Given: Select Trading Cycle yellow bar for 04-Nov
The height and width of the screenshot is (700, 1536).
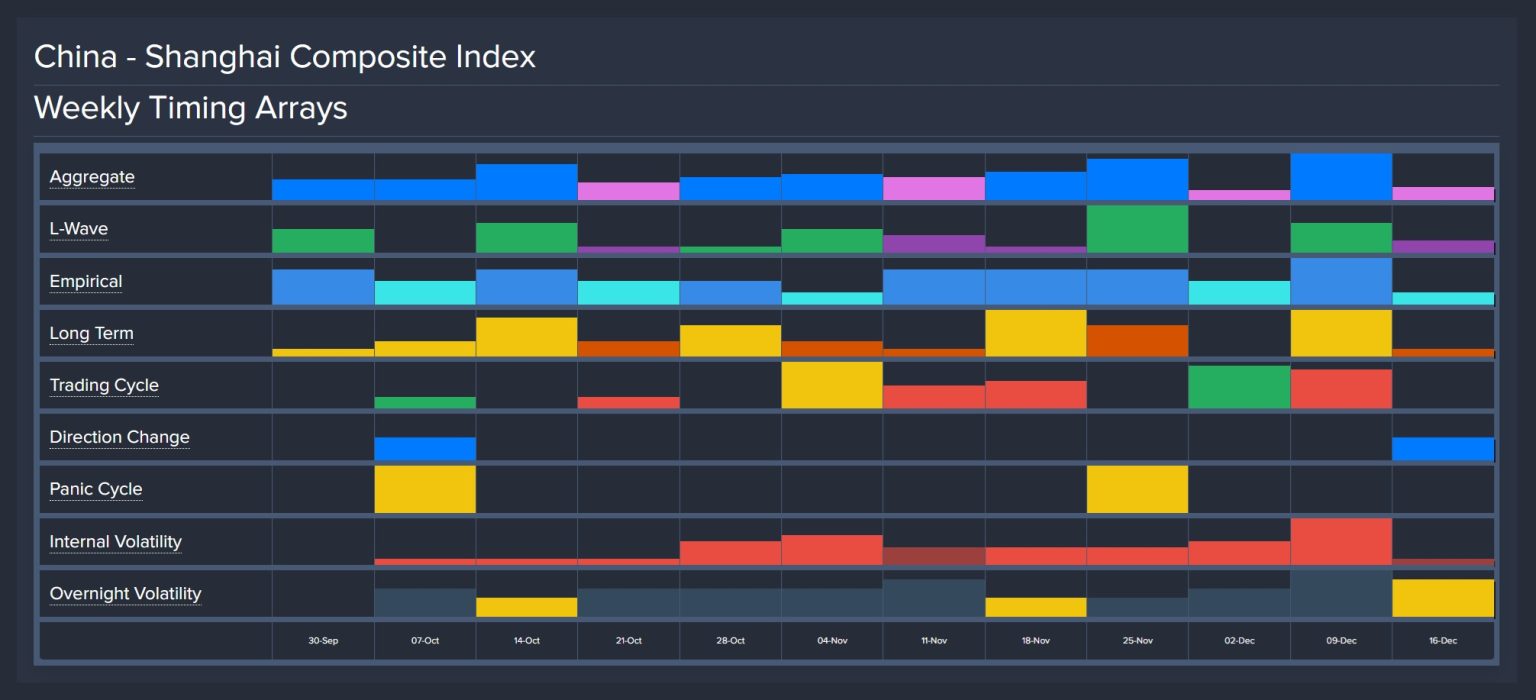Looking at the screenshot, I should coord(832,385).
